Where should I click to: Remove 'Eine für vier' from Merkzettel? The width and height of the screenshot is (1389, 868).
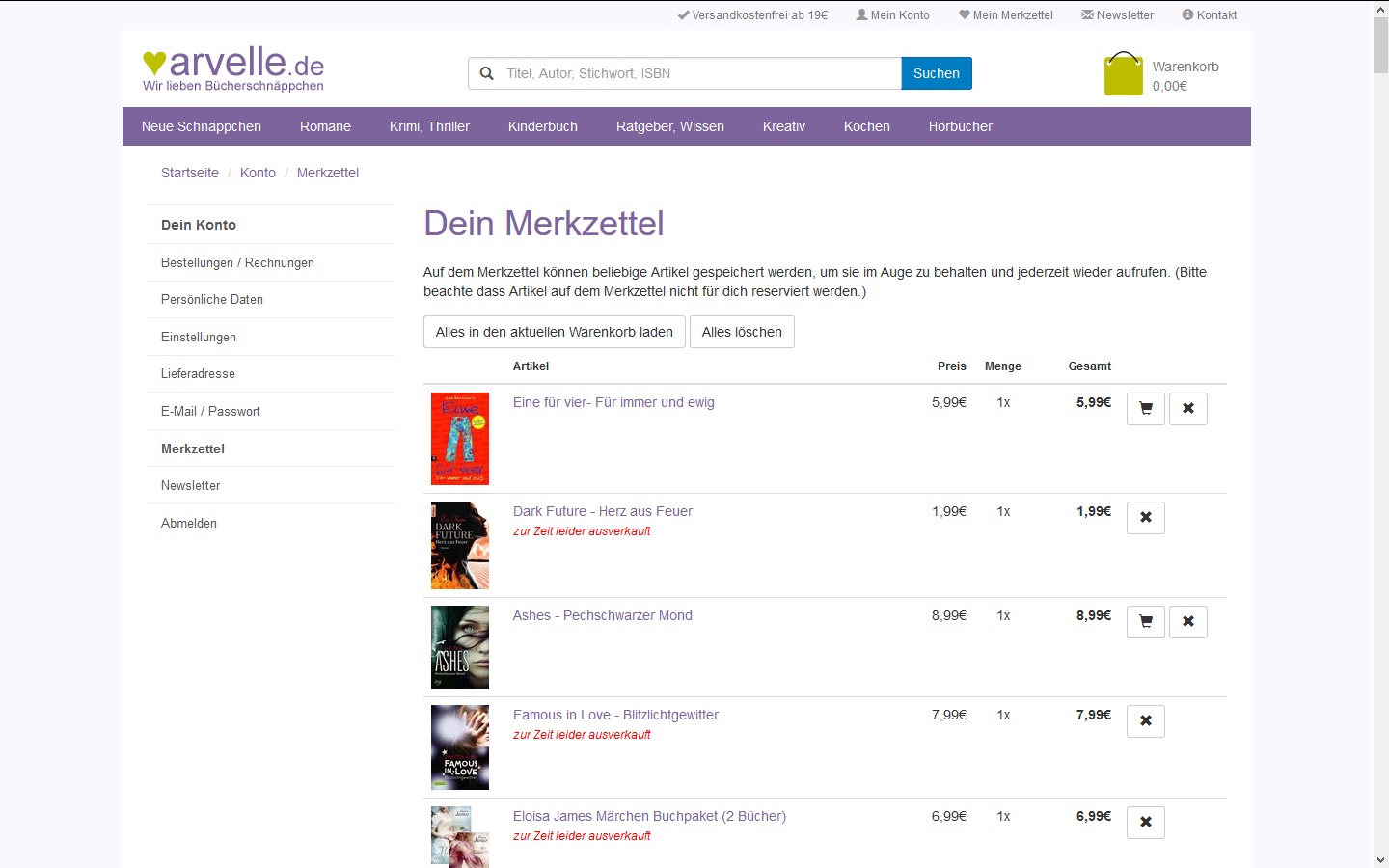(1188, 409)
